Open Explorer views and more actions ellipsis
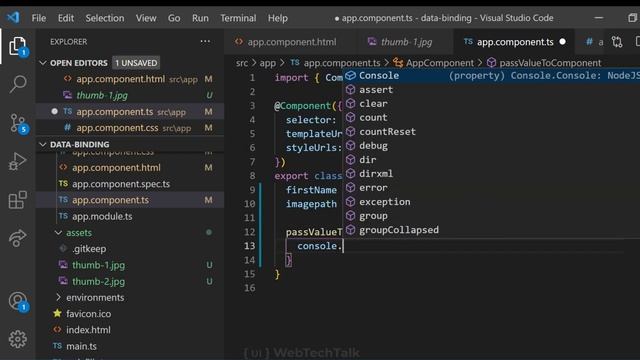This screenshot has width=640, height=360. tap(205, 41)
